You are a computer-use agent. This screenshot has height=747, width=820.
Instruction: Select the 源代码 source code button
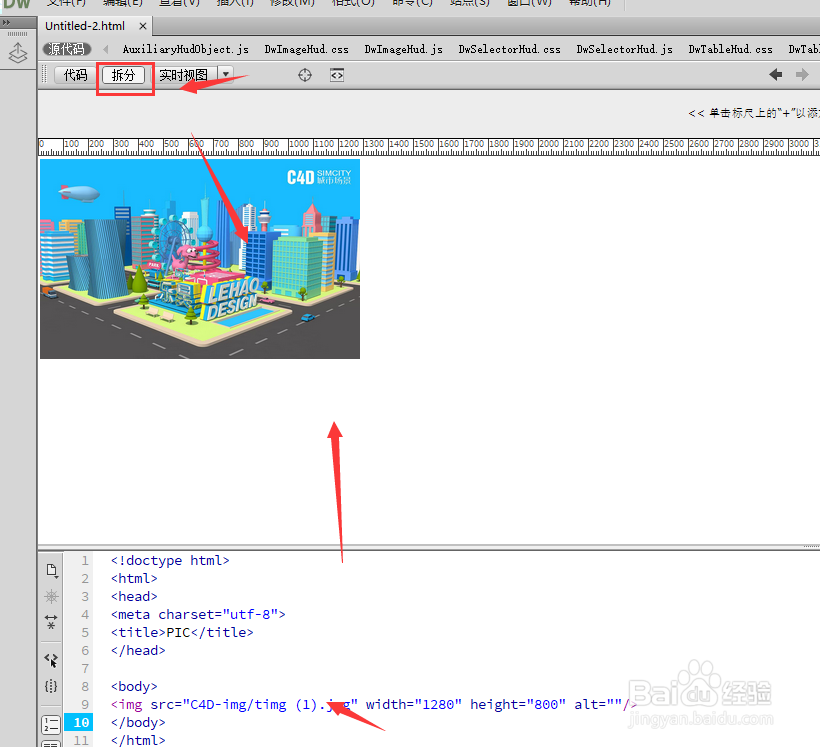click(x=66, y=49)
